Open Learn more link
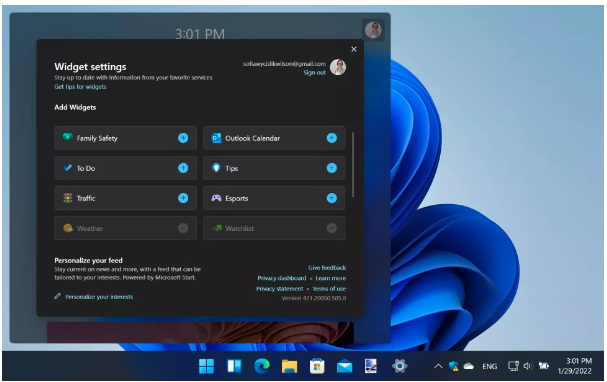Image resolution: width=607 pixels, height=382 pixels. point(331,278)
